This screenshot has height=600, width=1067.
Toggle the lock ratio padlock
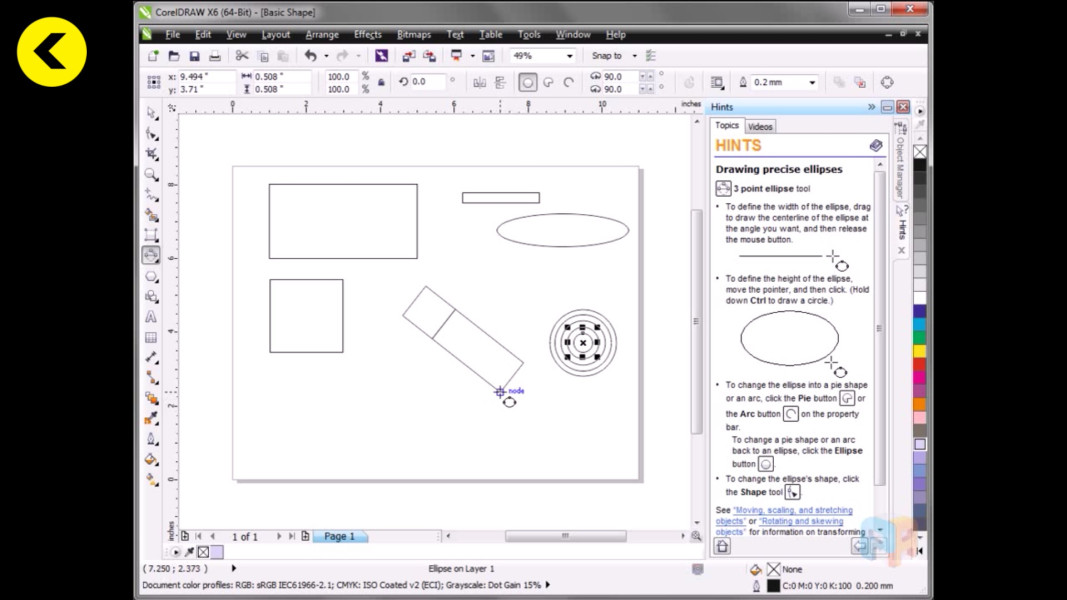(x=381, y=82)
